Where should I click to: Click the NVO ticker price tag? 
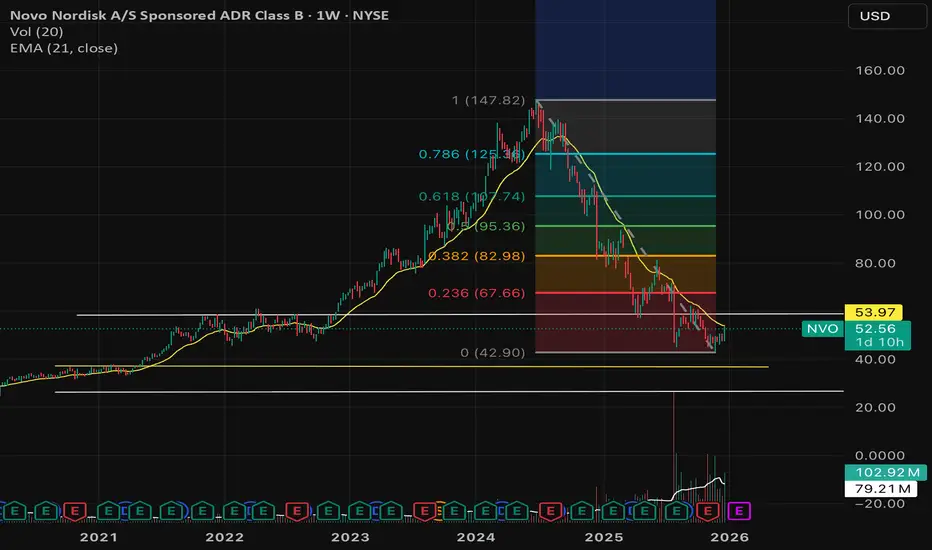(823, 329)
